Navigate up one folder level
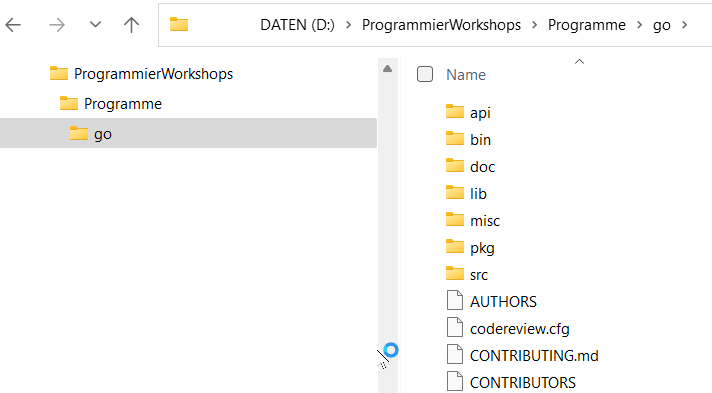 (131, 25)
